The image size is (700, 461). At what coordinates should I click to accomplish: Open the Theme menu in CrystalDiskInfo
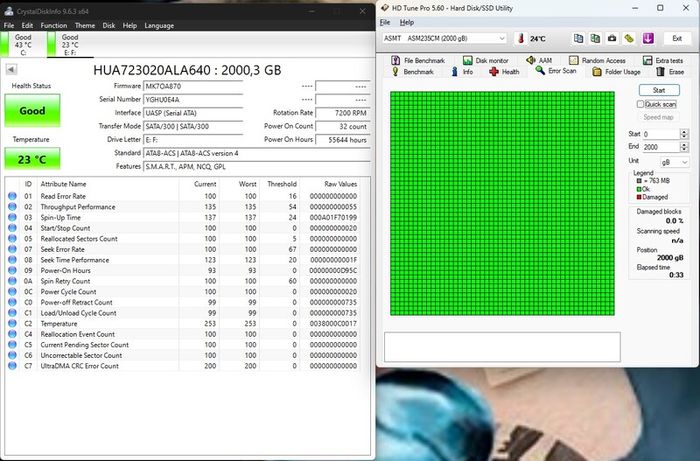[85, 25]
